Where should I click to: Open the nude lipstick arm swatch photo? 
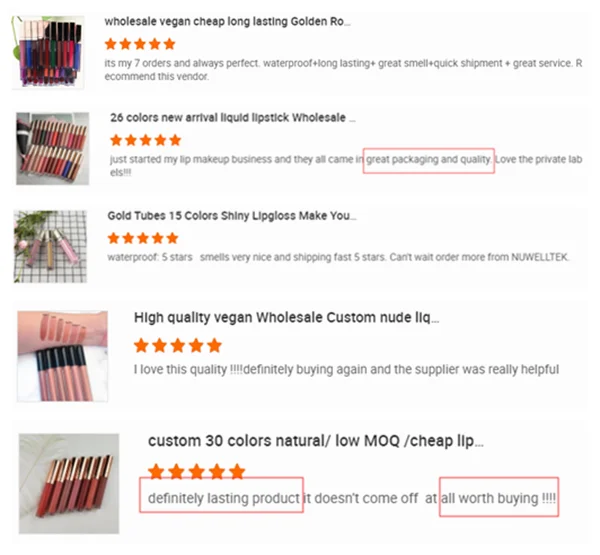coord(62,356)
